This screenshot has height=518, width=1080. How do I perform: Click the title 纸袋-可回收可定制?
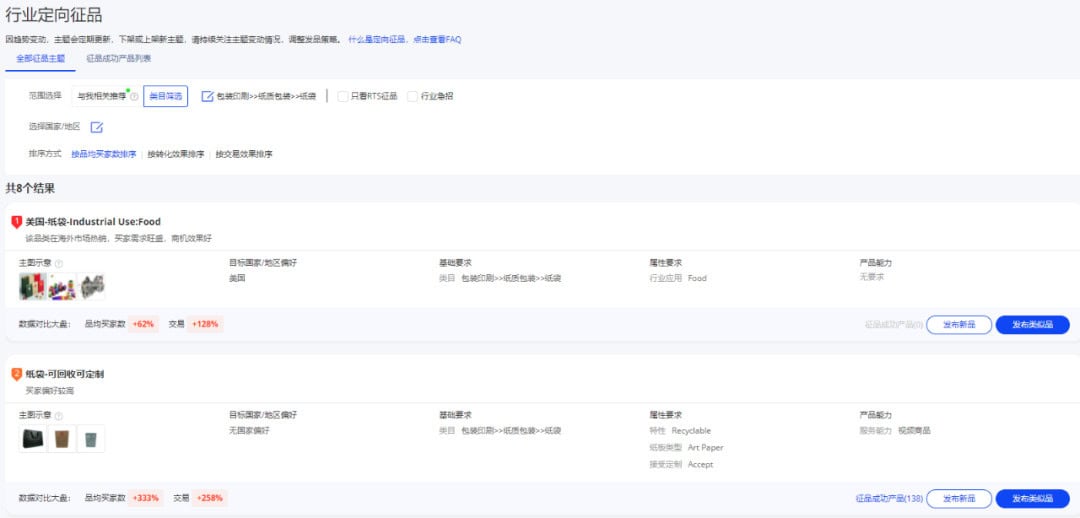coord(65,374)
